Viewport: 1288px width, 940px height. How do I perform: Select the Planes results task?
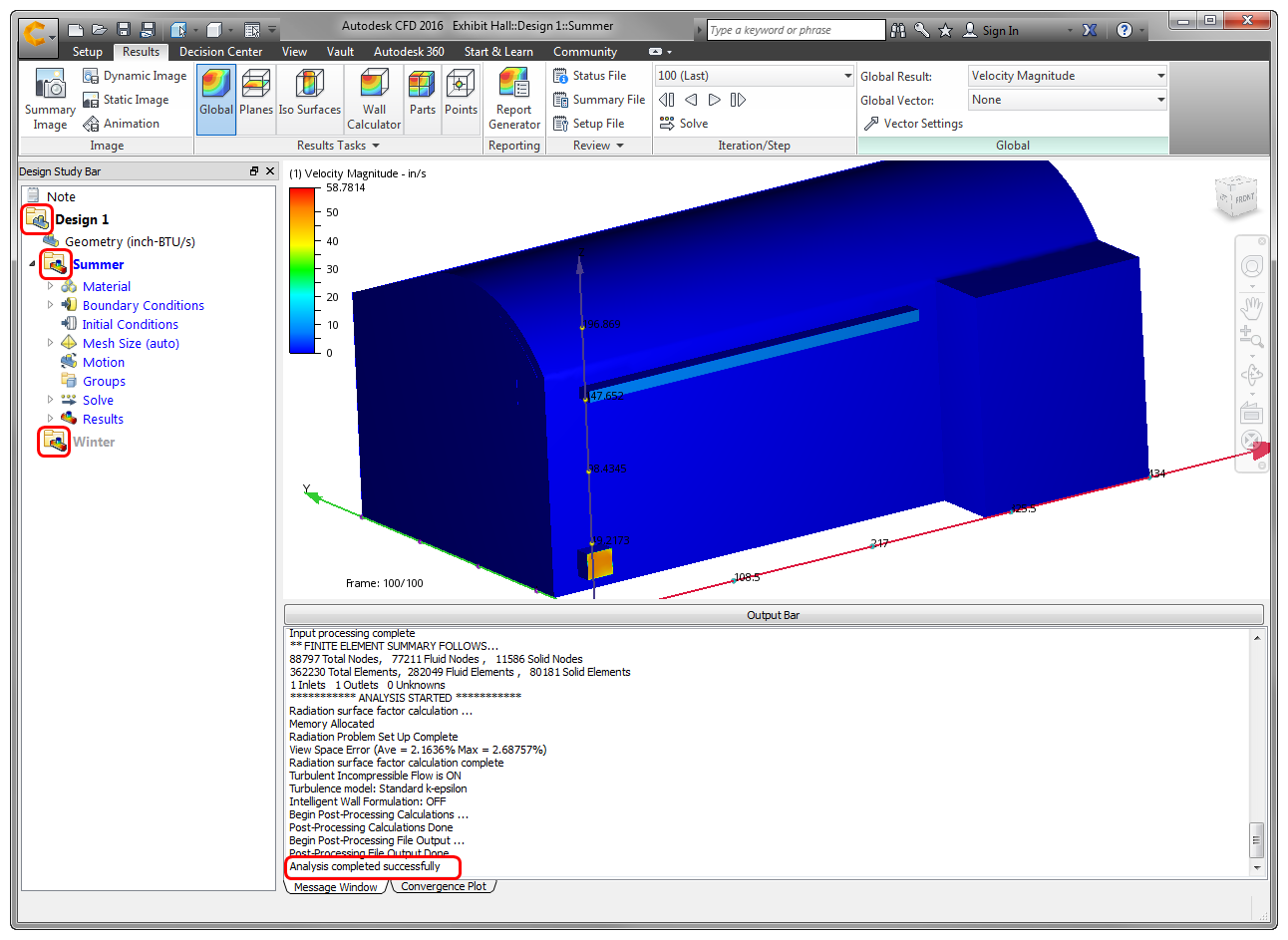[x=256, y=99]
